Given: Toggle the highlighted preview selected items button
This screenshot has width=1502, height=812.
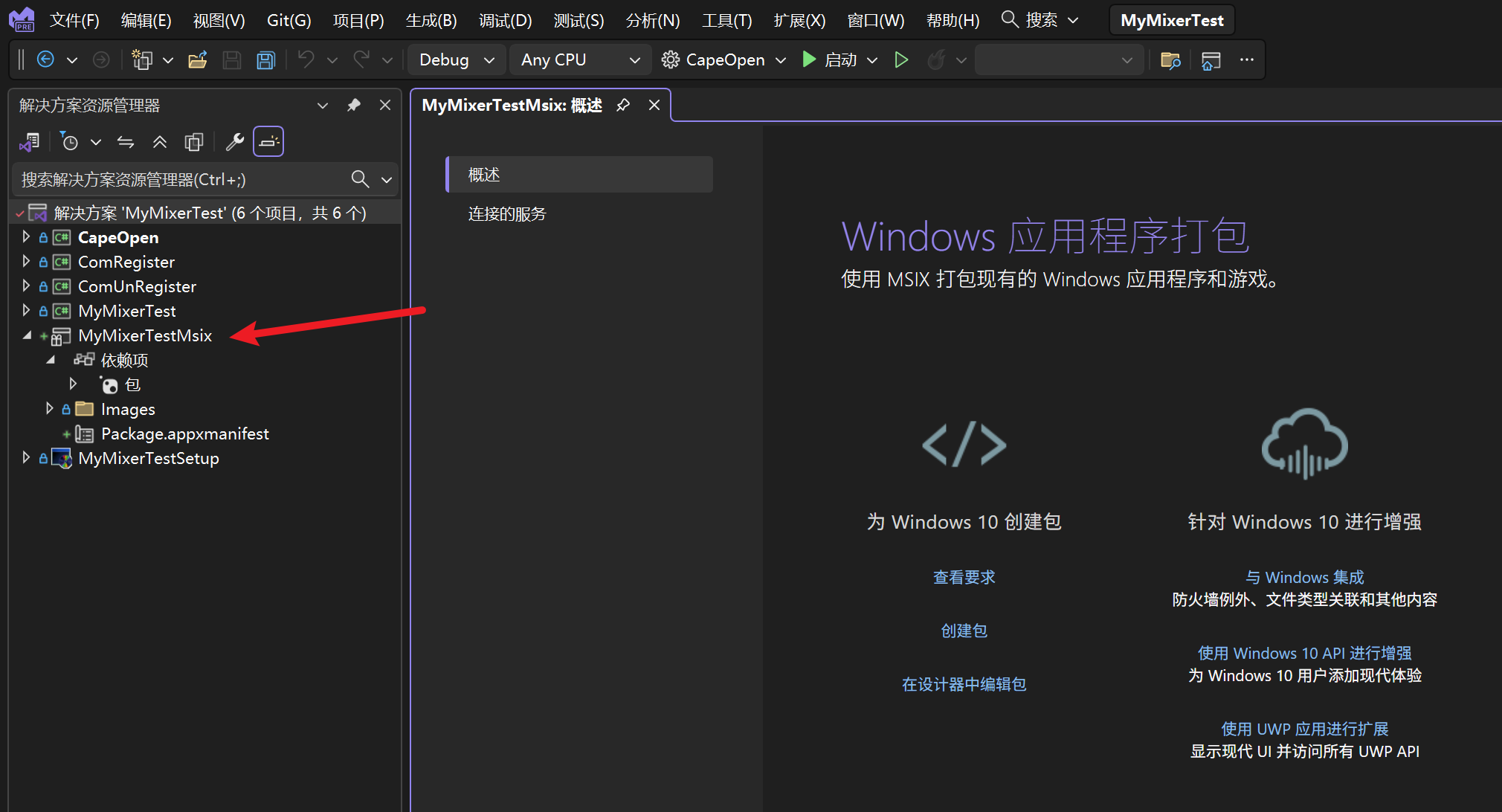Looking at the screenshot, I should point(268,141).
